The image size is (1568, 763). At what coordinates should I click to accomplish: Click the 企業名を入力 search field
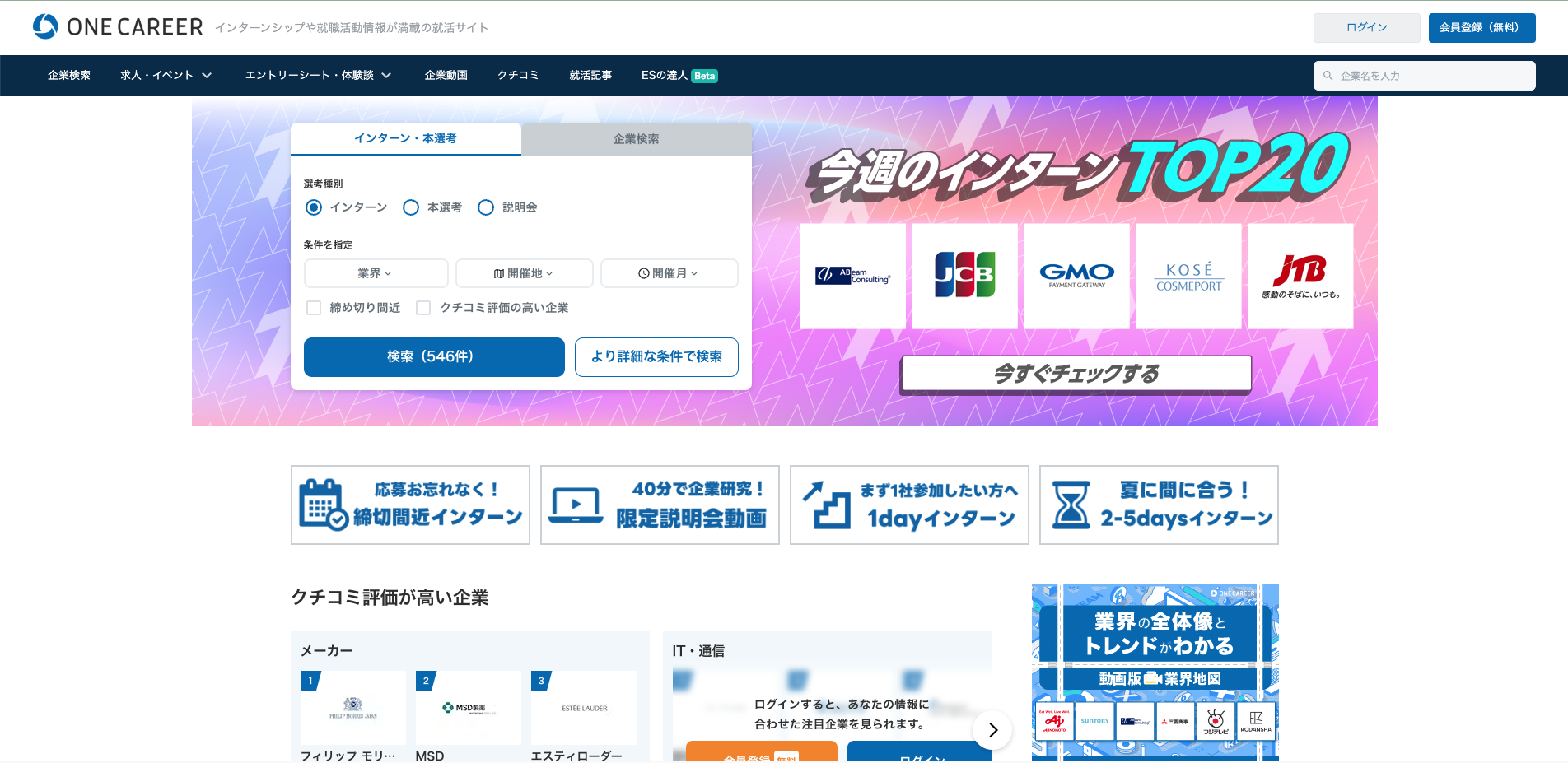pyautogui.click(x=1425, y=76)
